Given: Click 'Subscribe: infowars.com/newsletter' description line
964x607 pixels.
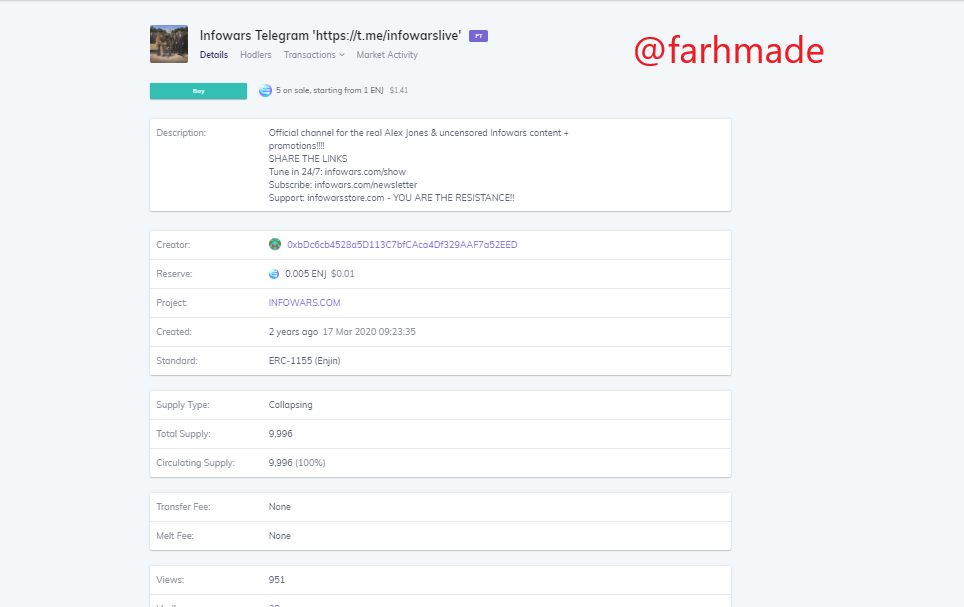Looking at the screenshot, I should pyautogui.click(x=343, y=184).
